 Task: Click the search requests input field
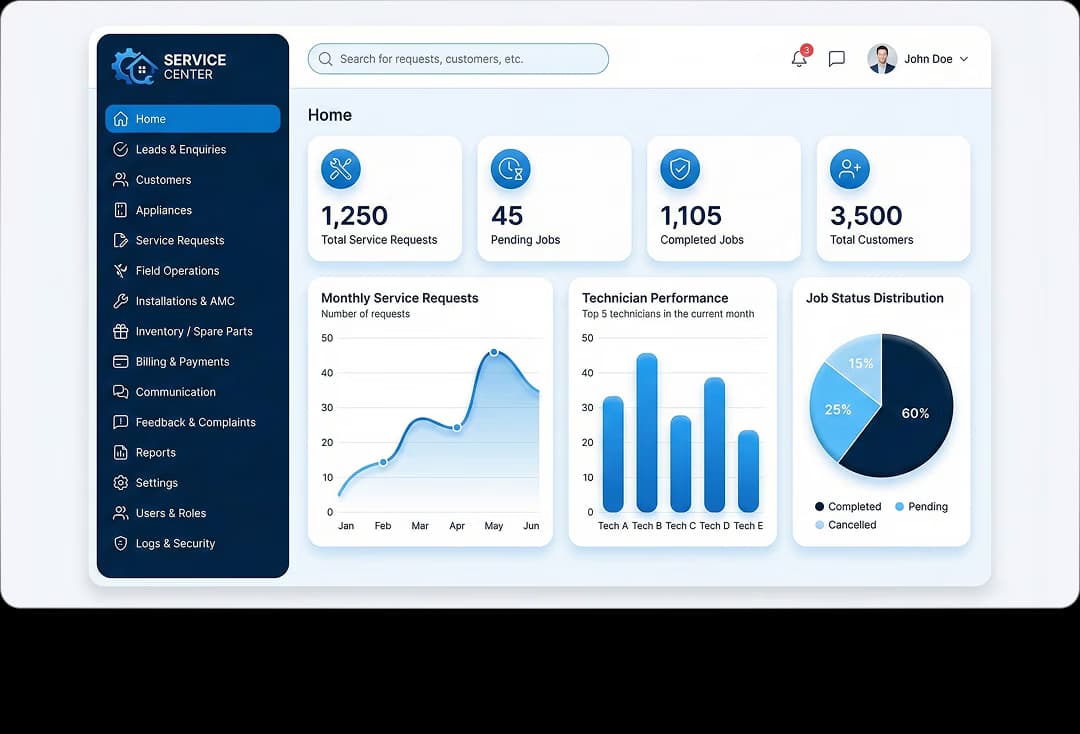(457, 59)
